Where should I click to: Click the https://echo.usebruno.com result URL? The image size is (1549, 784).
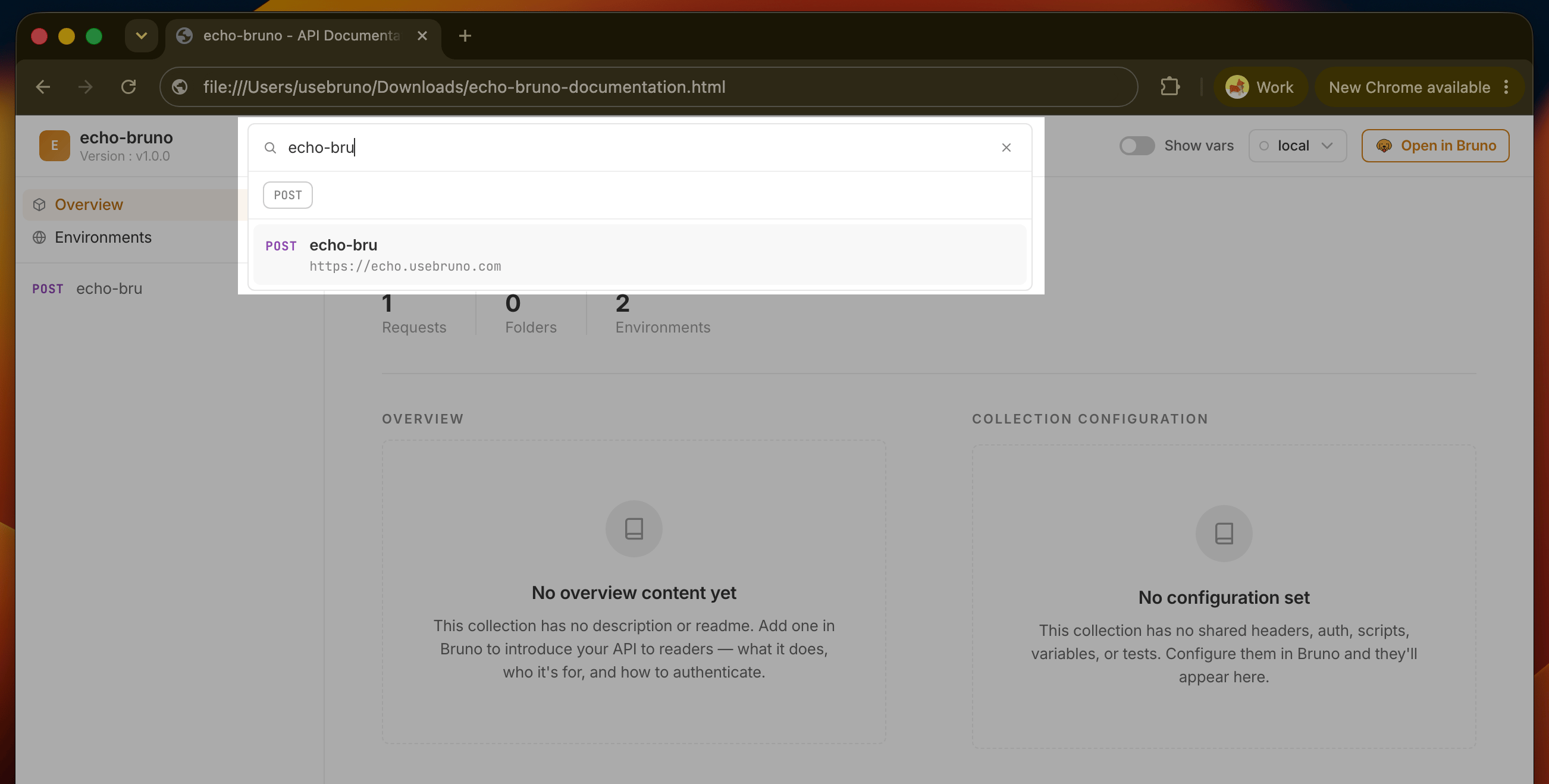pos(405,266)
